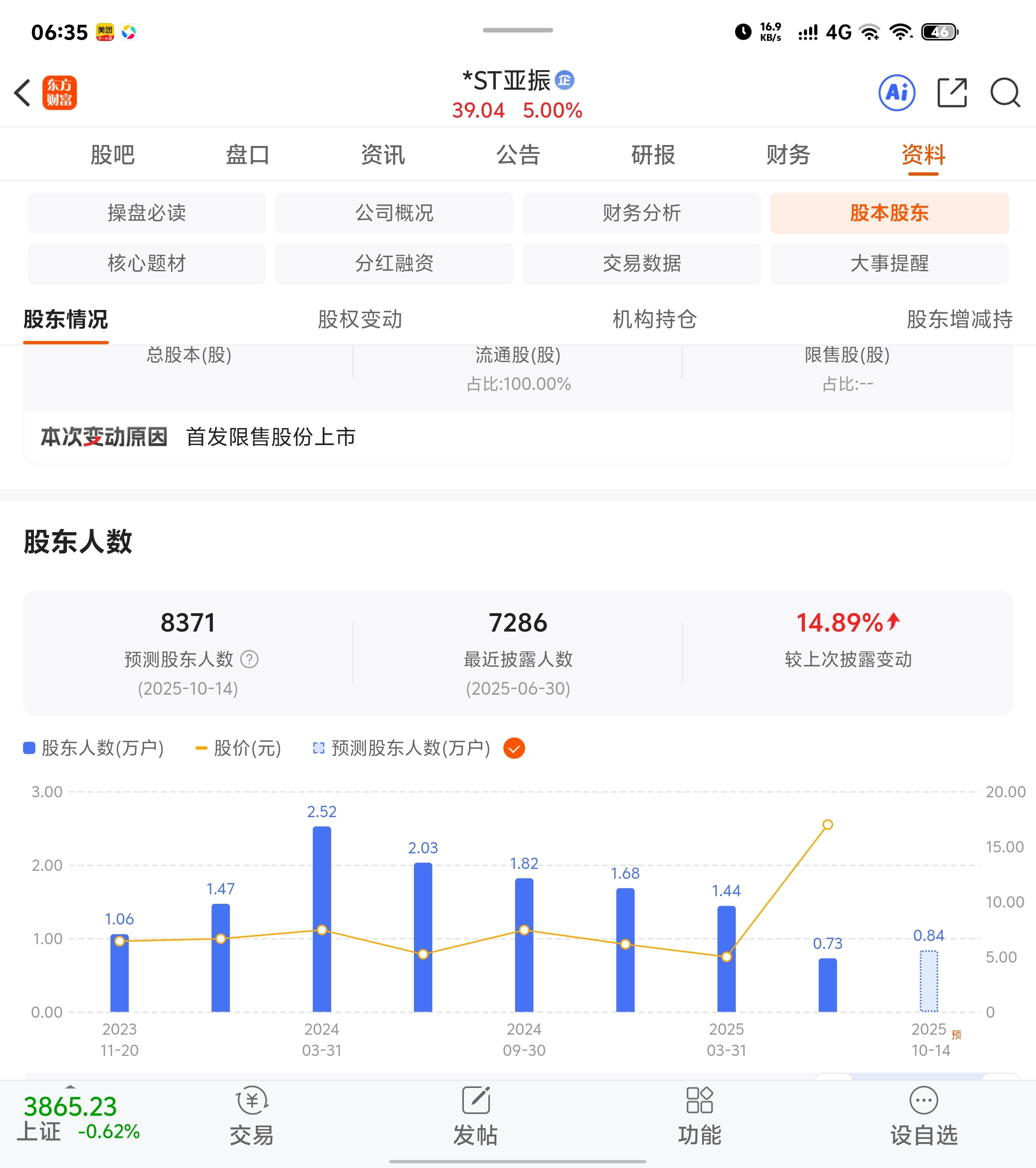The image size is (1036, 1168).
Task: Select the 公司概况 button
Action: point(394,213)
